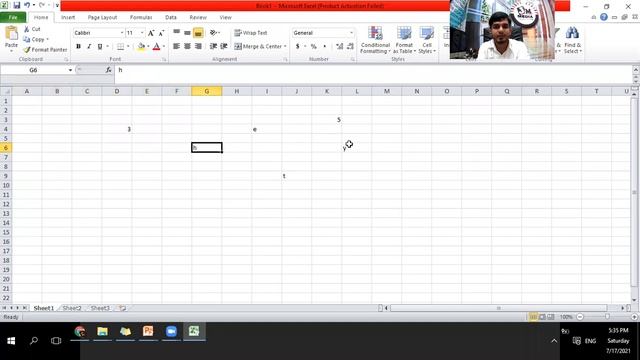Toggle the highlighted Bottom Align button
Screen dimensions: 640x360
[198, 33]
